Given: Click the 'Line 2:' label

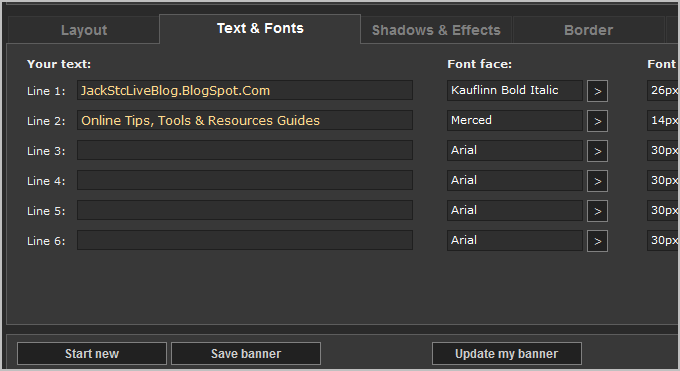Looking at the screenshot, I should coord(46,121).
